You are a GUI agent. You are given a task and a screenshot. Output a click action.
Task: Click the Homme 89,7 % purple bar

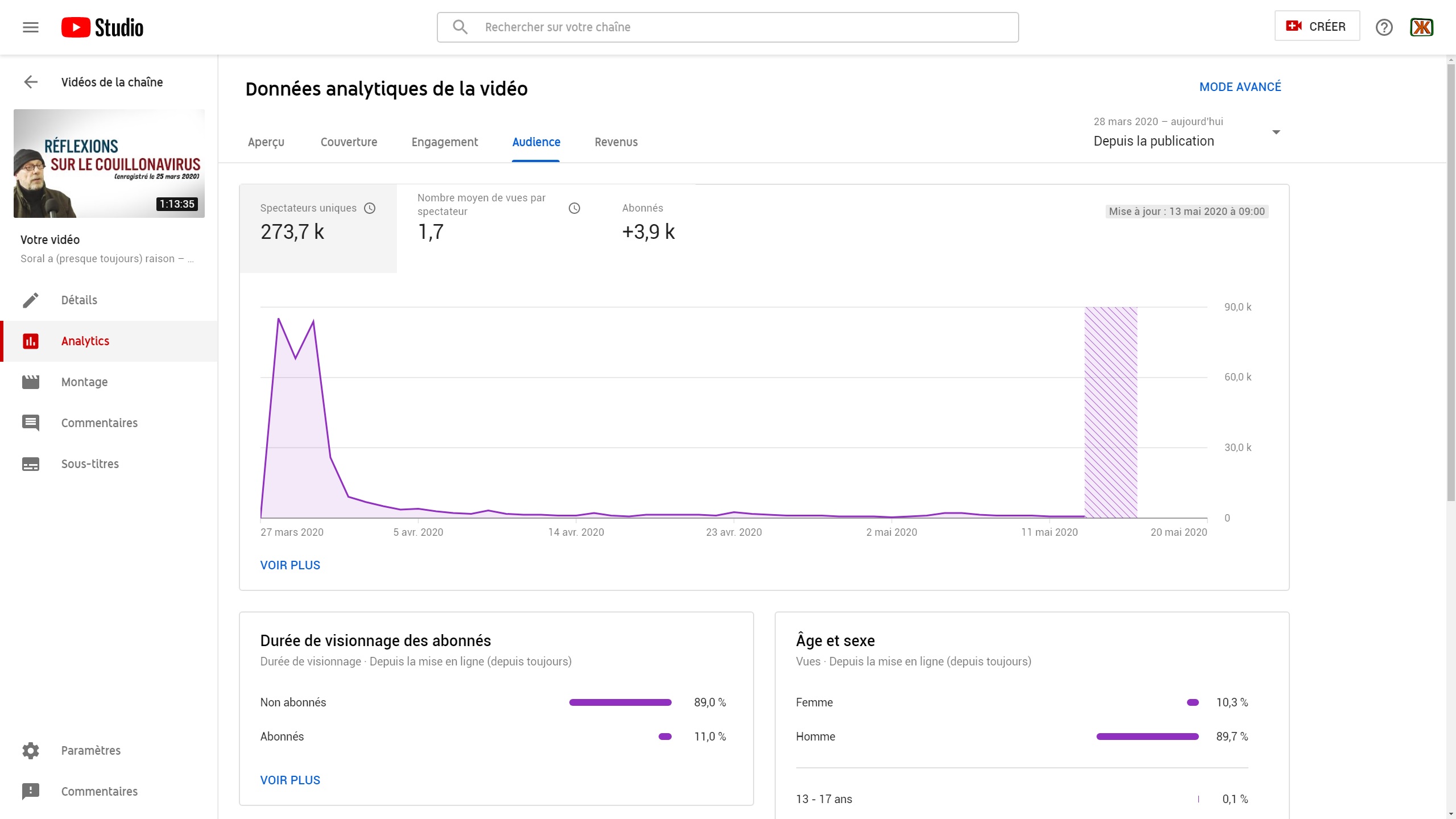click(1148, 737)
